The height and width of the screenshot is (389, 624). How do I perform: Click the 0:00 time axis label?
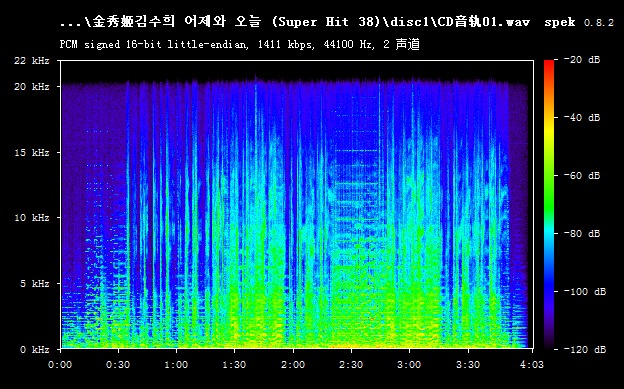tap(60, 365)
